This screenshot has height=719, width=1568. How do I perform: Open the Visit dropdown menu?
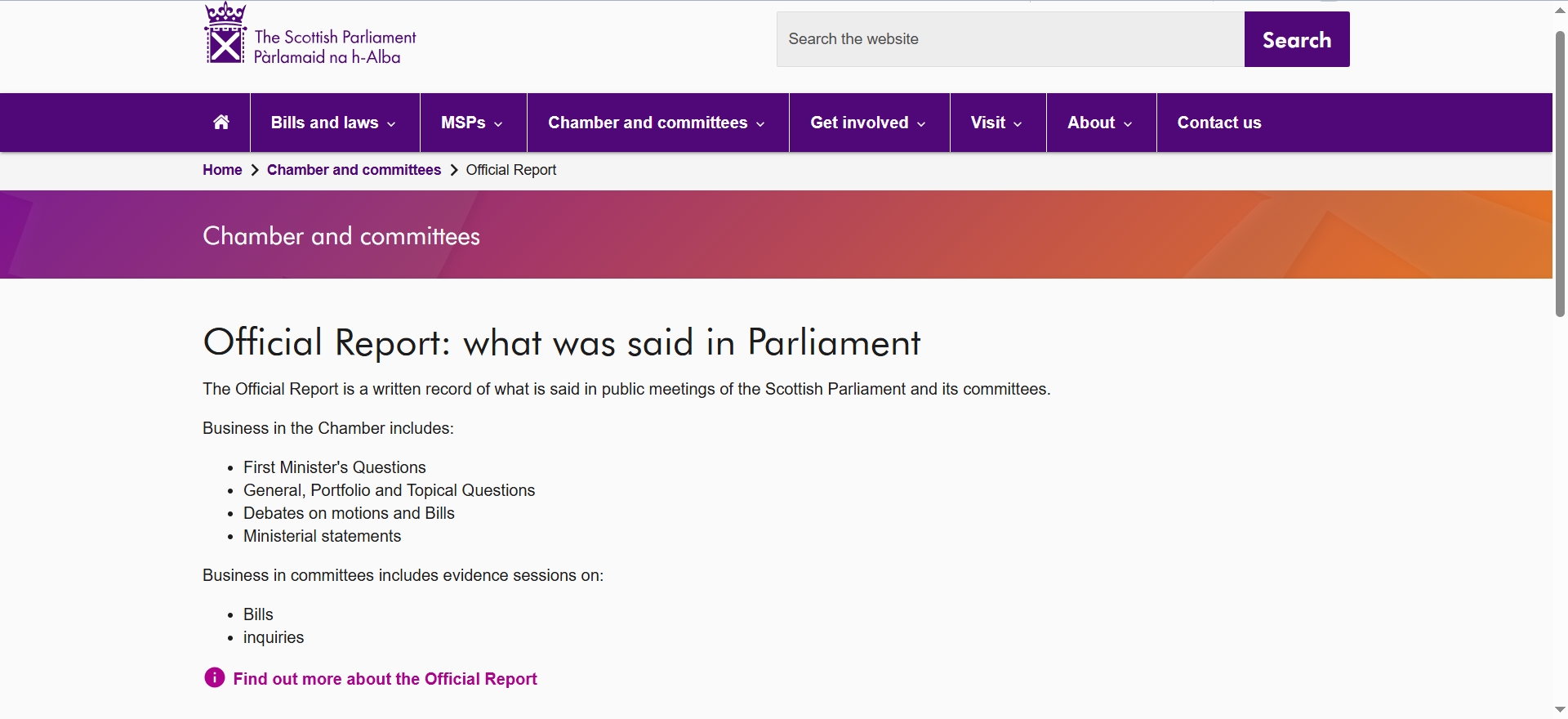point(998,123)
